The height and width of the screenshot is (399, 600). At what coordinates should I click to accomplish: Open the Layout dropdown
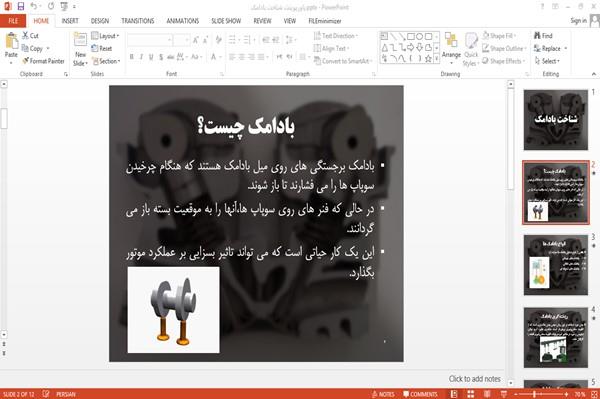105,36
